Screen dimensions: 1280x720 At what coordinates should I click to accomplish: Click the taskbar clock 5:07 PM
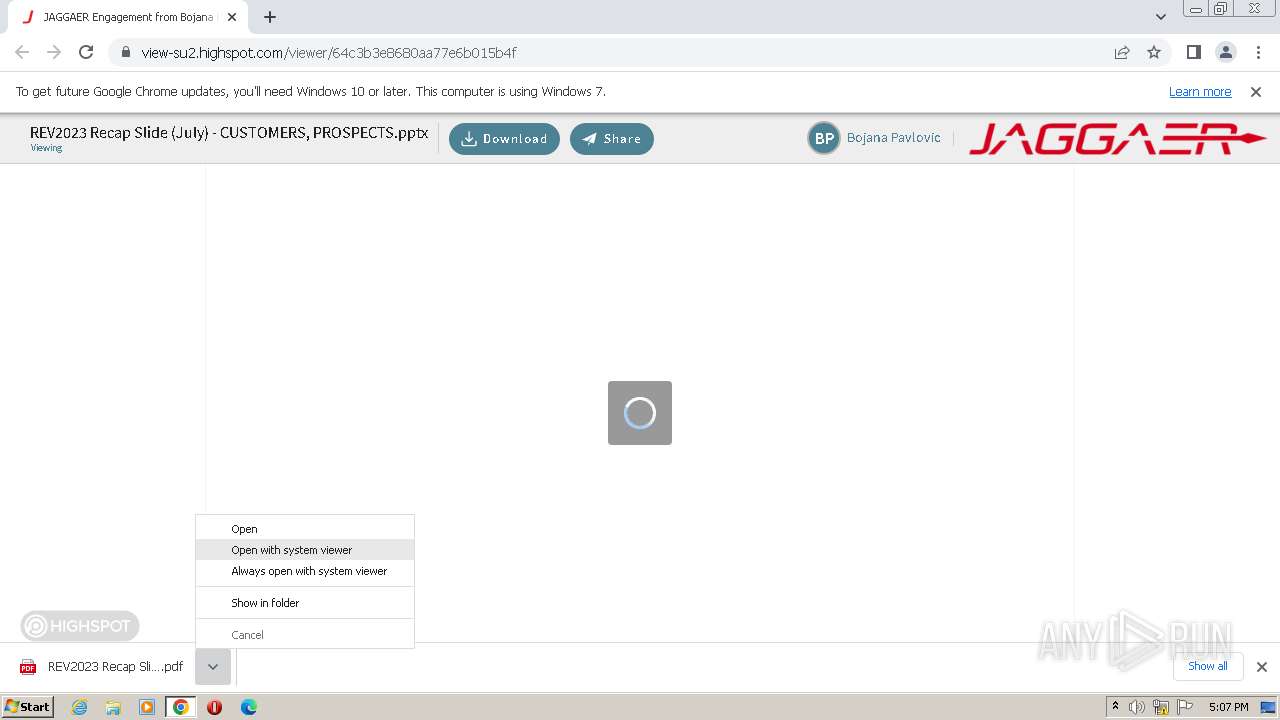coord(1228,707)
